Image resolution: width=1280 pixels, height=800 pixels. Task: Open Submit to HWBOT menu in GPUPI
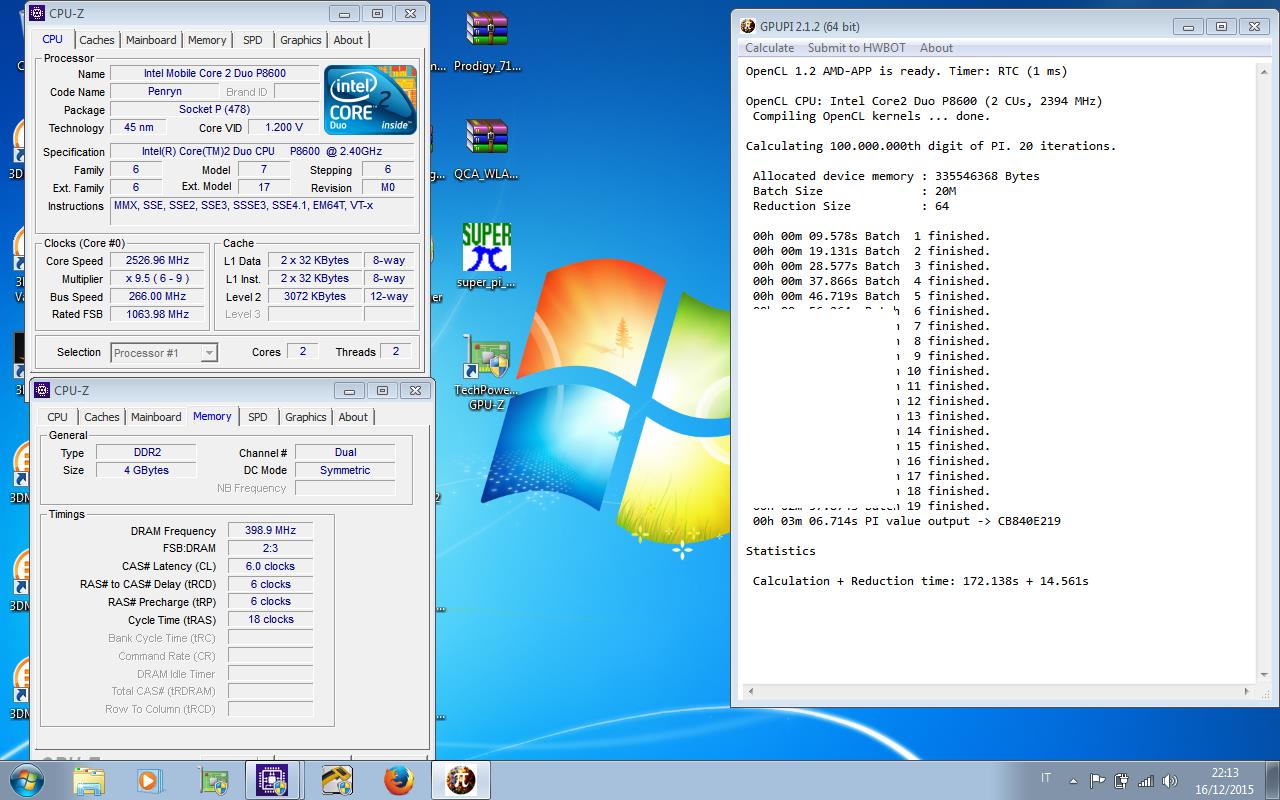(855, 48)
